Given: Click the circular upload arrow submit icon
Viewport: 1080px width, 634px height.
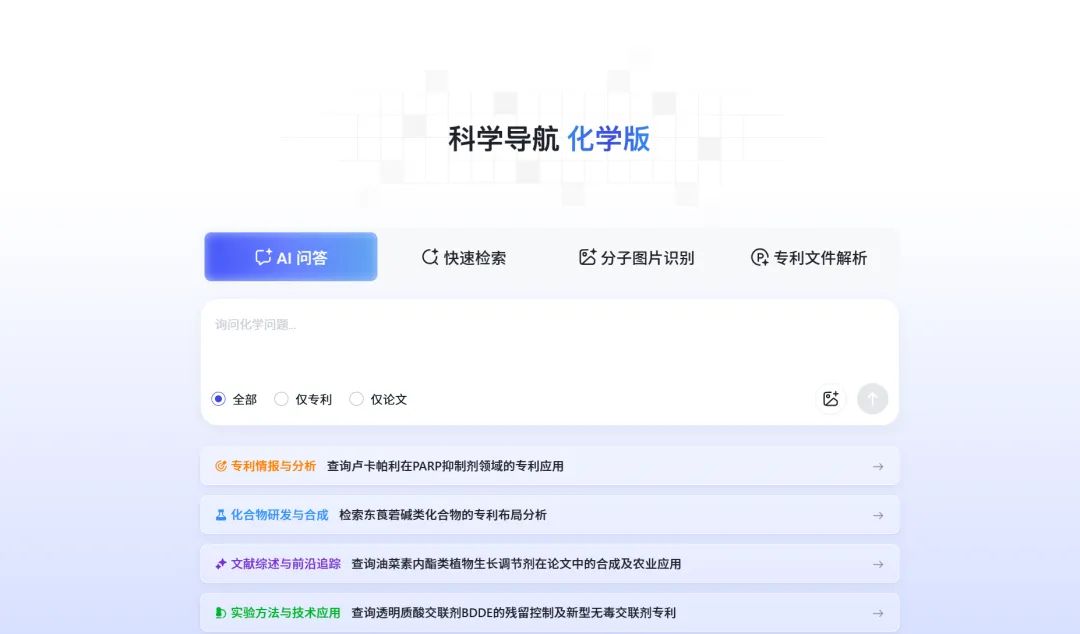Looking at the screenshot, I should pyautogui.click(x=872, y=398).
